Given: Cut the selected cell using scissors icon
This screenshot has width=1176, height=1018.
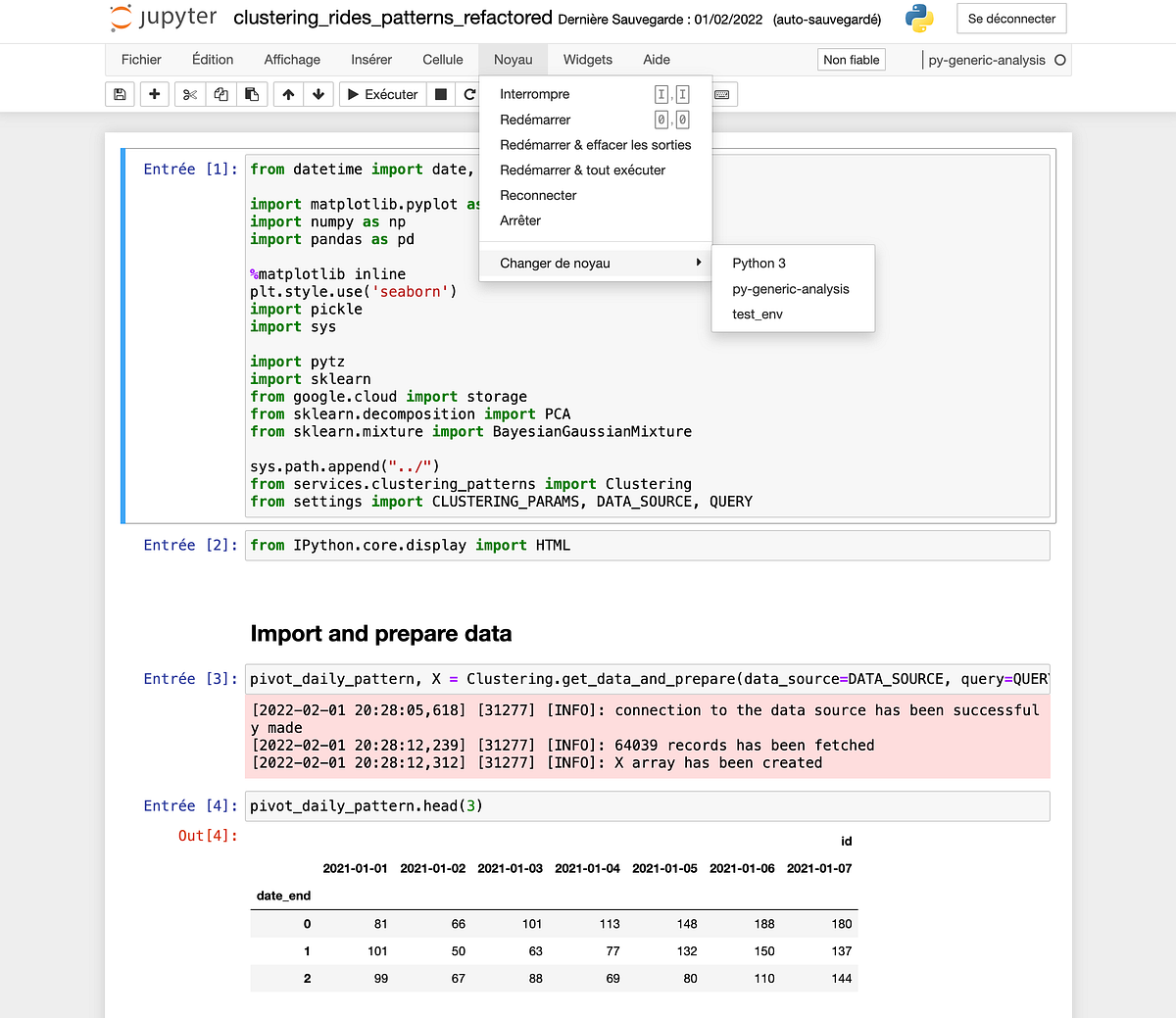Looking at the screenshot, I should click(x=189, y=94).
